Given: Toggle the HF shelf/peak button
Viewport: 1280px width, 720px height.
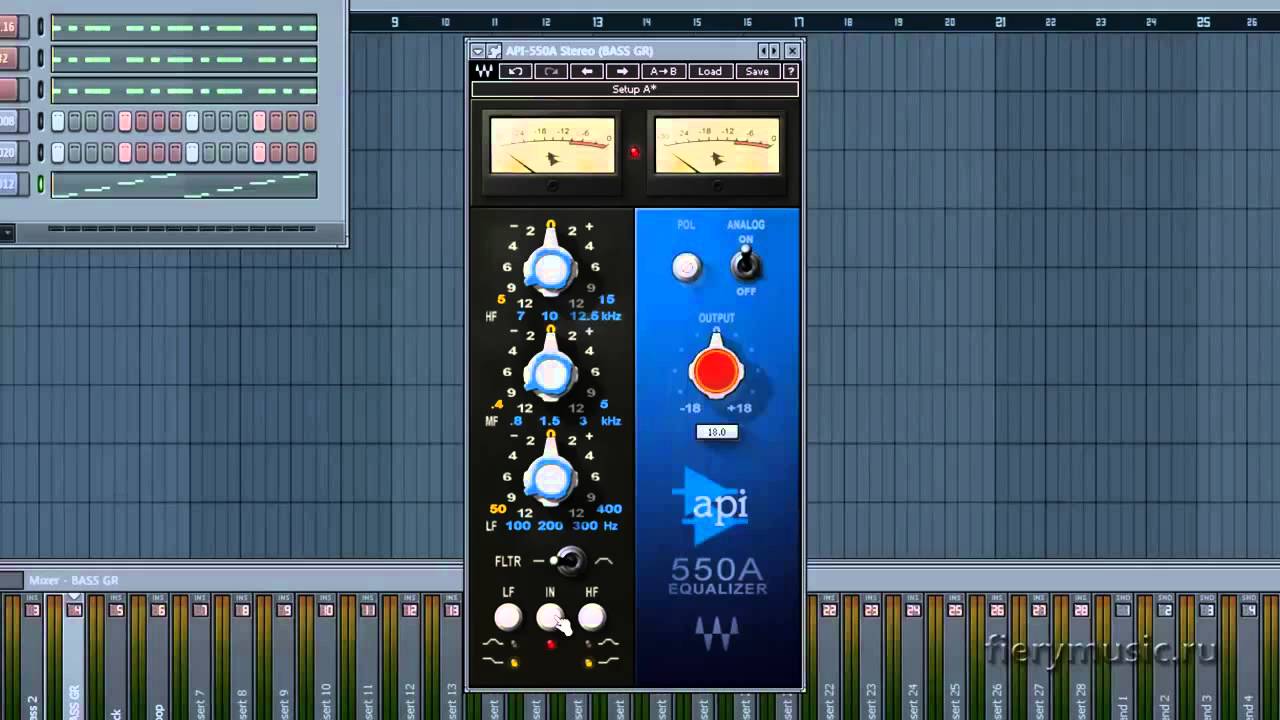Looking at the screenshot, I should click(x=592, y=618).
